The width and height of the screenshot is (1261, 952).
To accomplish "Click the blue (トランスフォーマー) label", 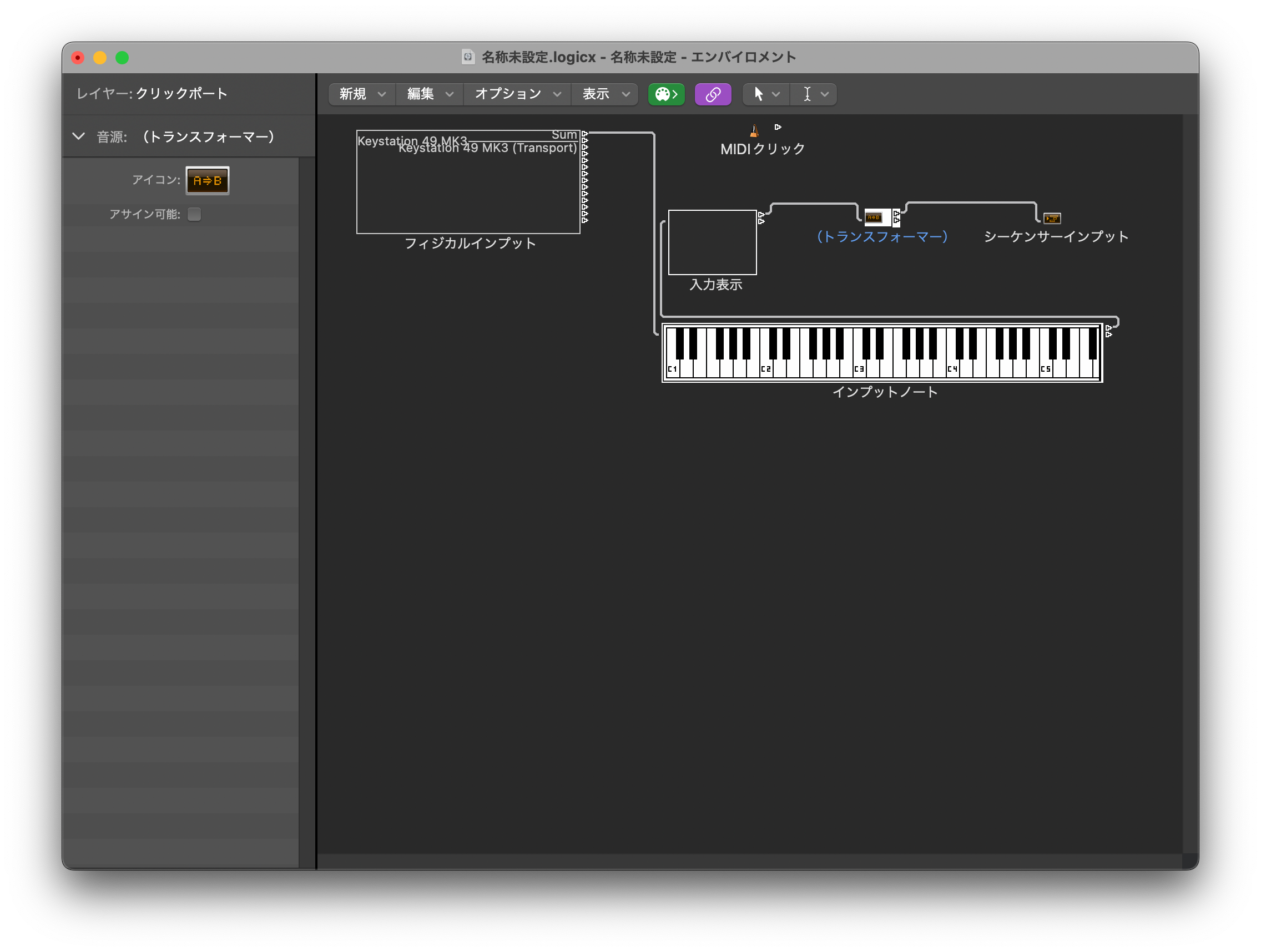I will click(881, 236).
